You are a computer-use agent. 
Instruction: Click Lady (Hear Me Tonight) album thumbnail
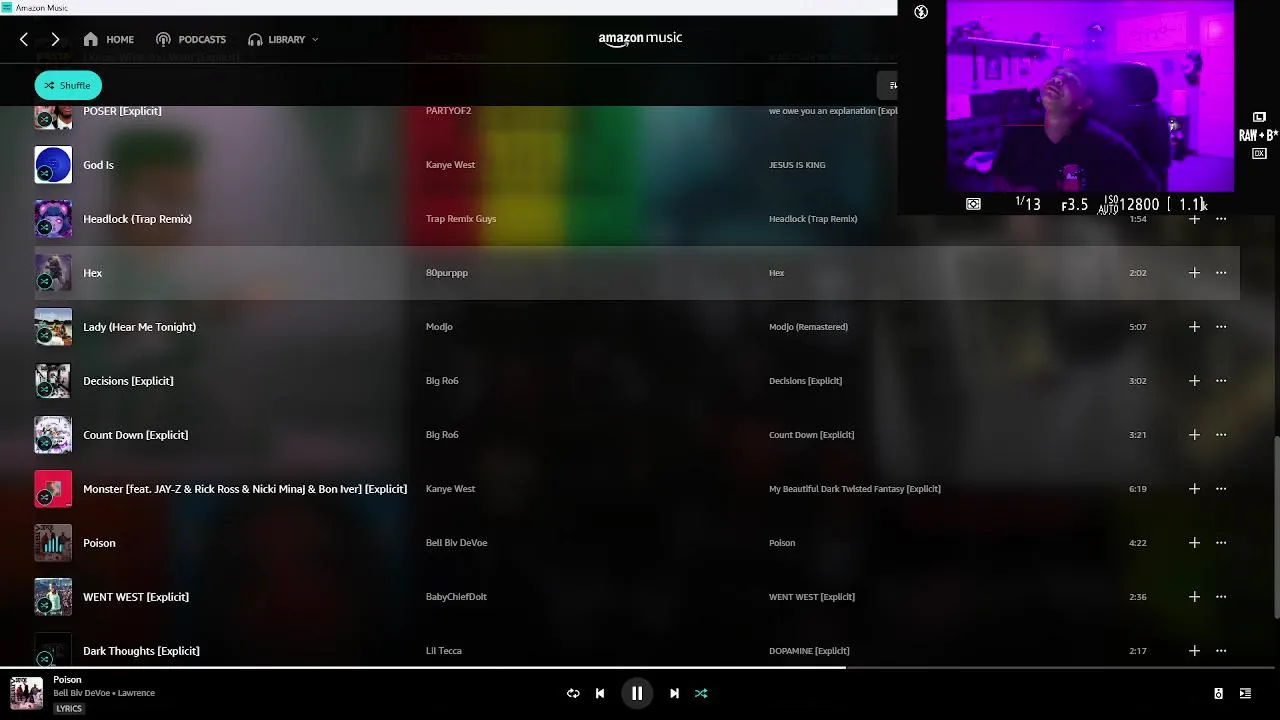(x=53, y=327)
